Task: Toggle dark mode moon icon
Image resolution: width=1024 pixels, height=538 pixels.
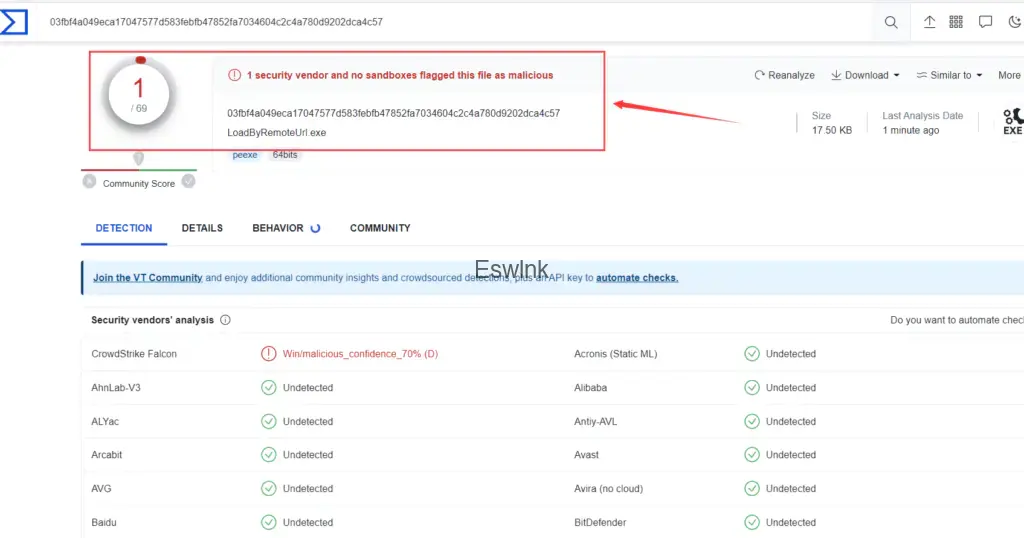Action: click(x=1014, y=22)
